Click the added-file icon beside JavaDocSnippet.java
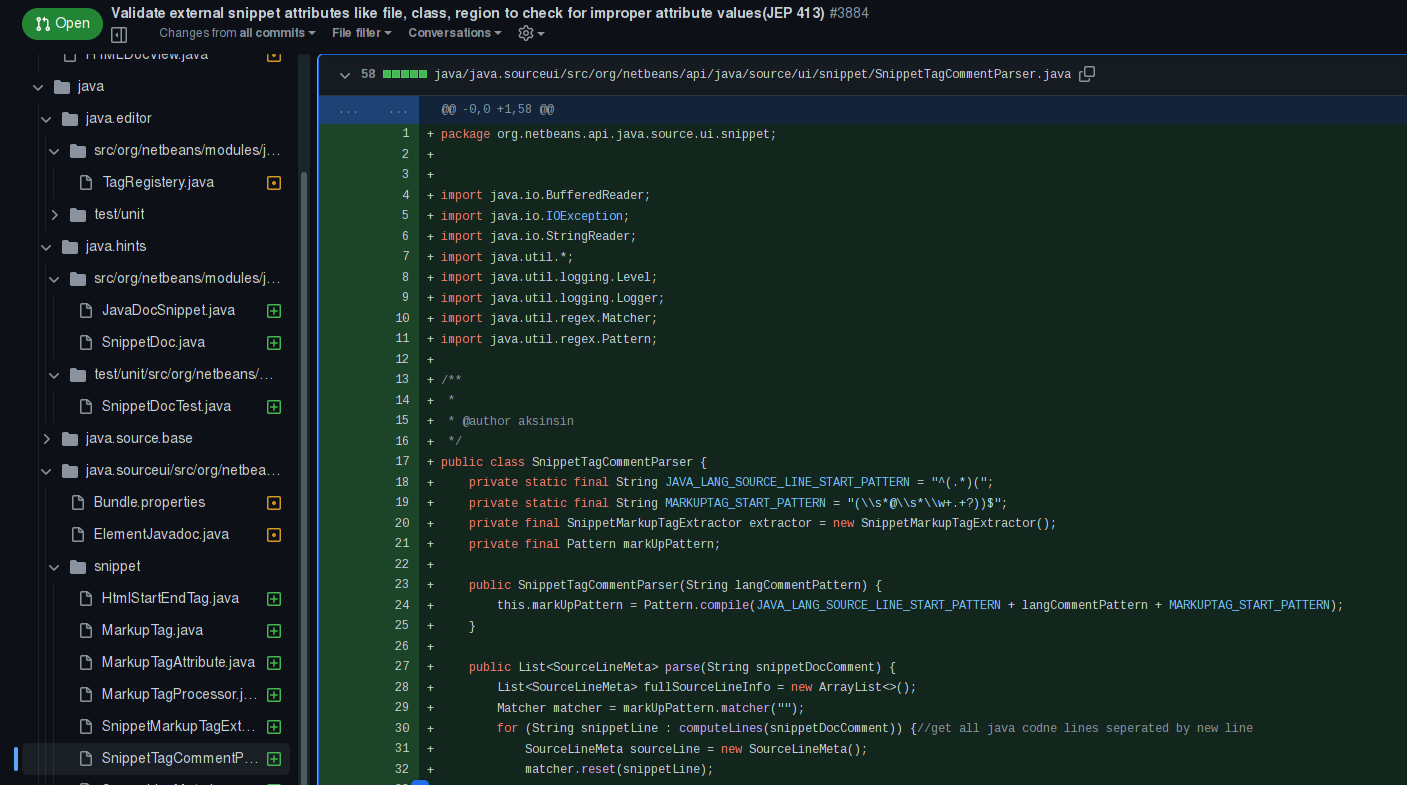 click(273, 310)
